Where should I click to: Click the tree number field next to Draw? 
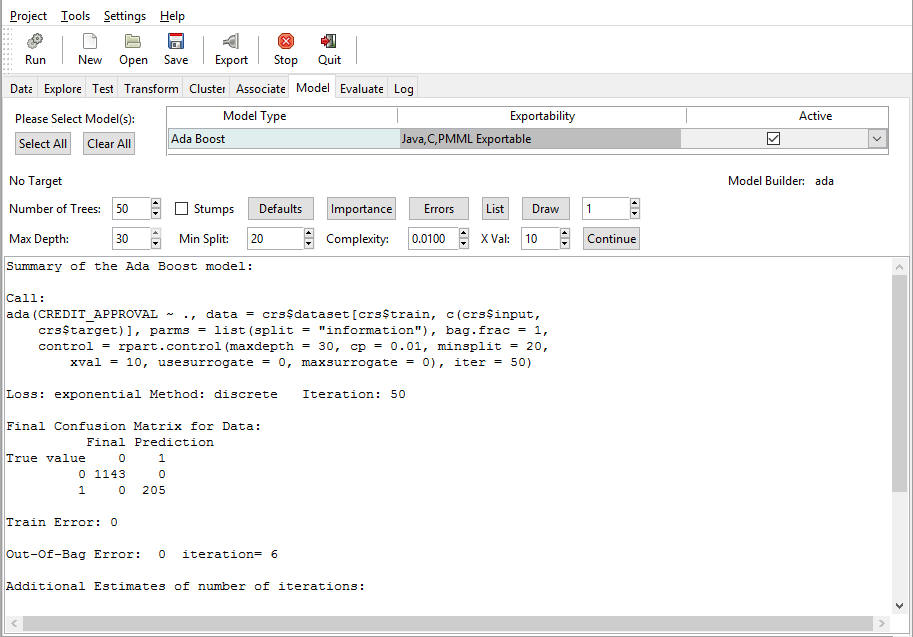(x=606, y=208)
